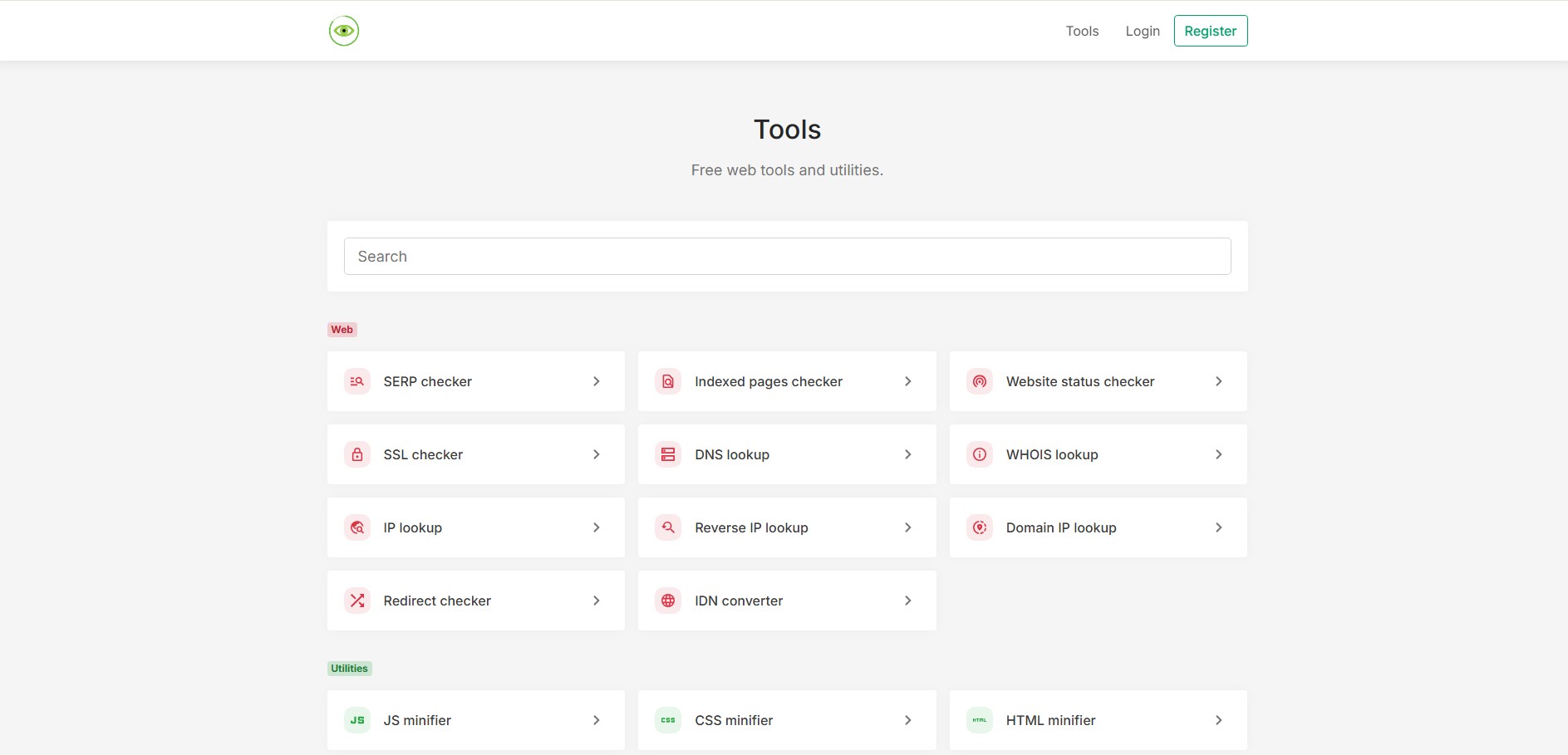Screen dimensions: 1568x755
Task: Click the SSL checker padlock icon
Action: click(x=357, y=454)
